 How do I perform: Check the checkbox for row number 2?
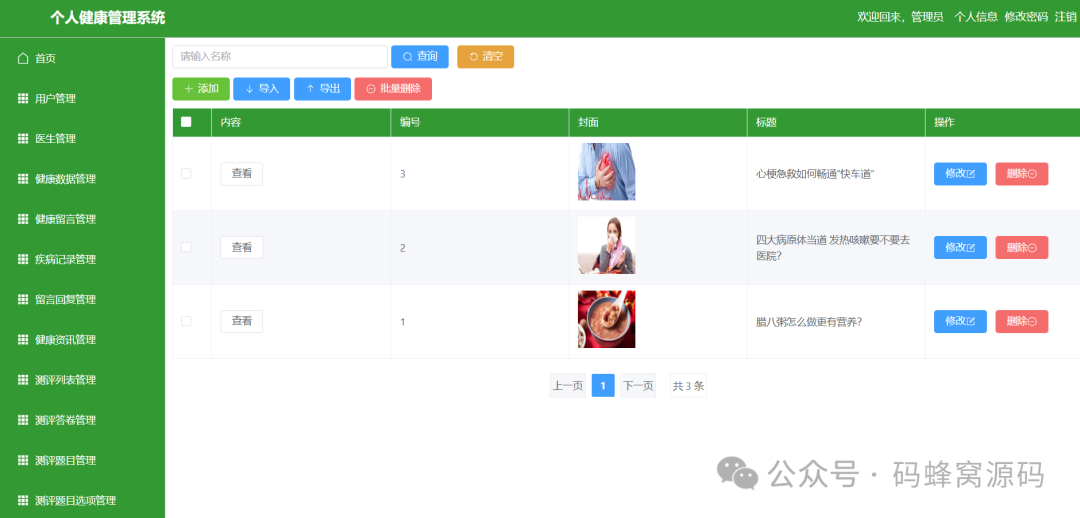[x=186, y=247]
